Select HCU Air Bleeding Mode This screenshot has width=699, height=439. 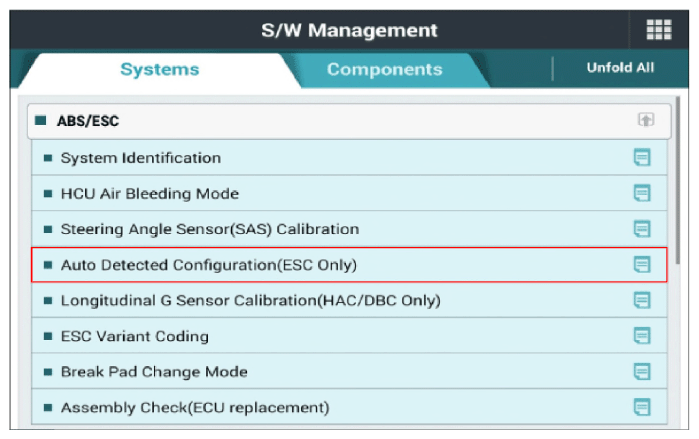(349, 193)
